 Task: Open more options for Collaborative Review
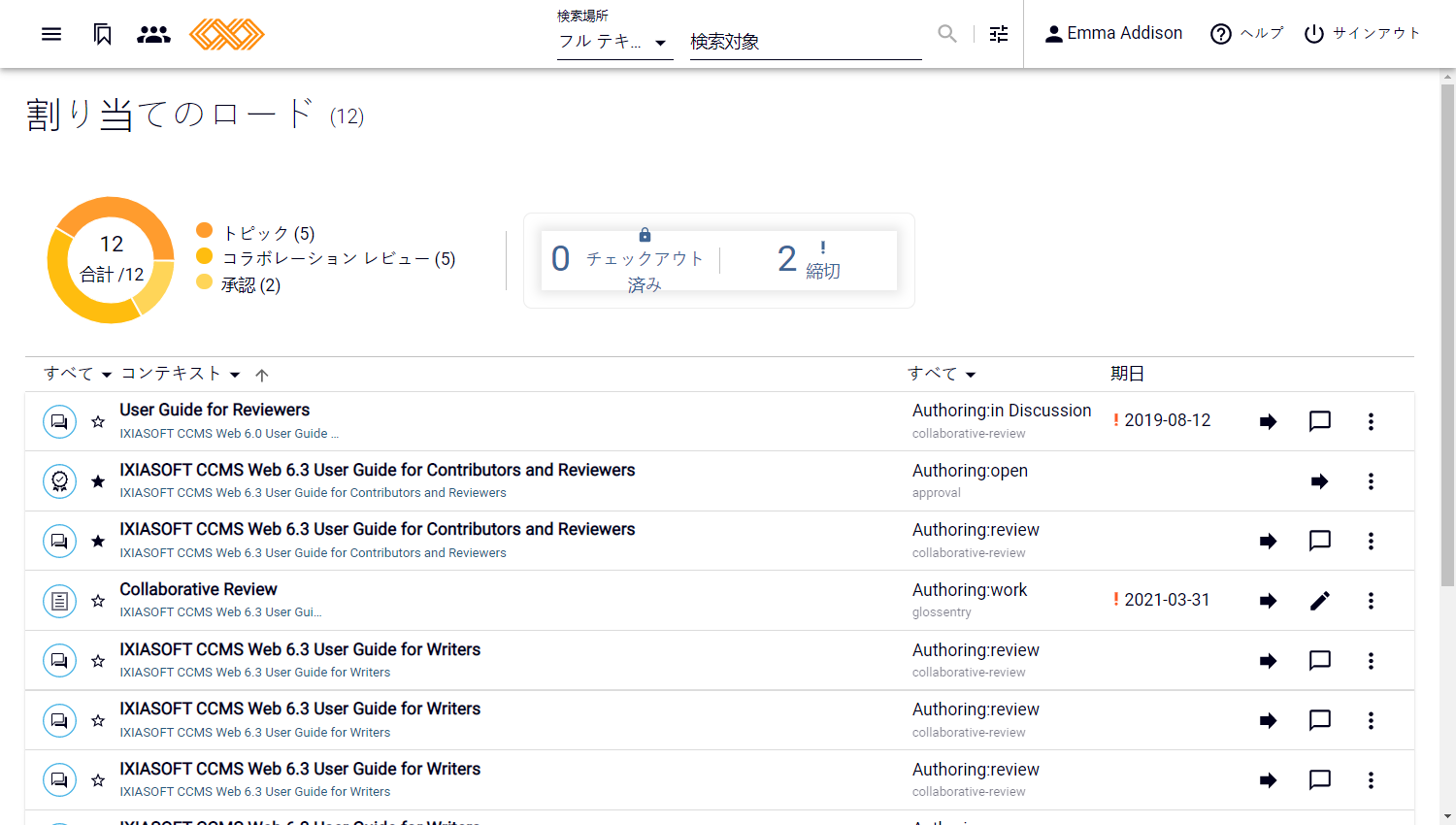(x=1371, y=601)
